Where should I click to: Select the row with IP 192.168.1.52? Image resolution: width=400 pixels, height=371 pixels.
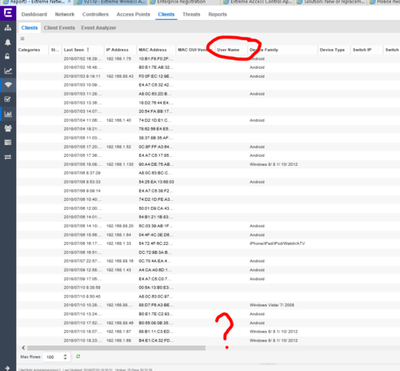(208, 147)
